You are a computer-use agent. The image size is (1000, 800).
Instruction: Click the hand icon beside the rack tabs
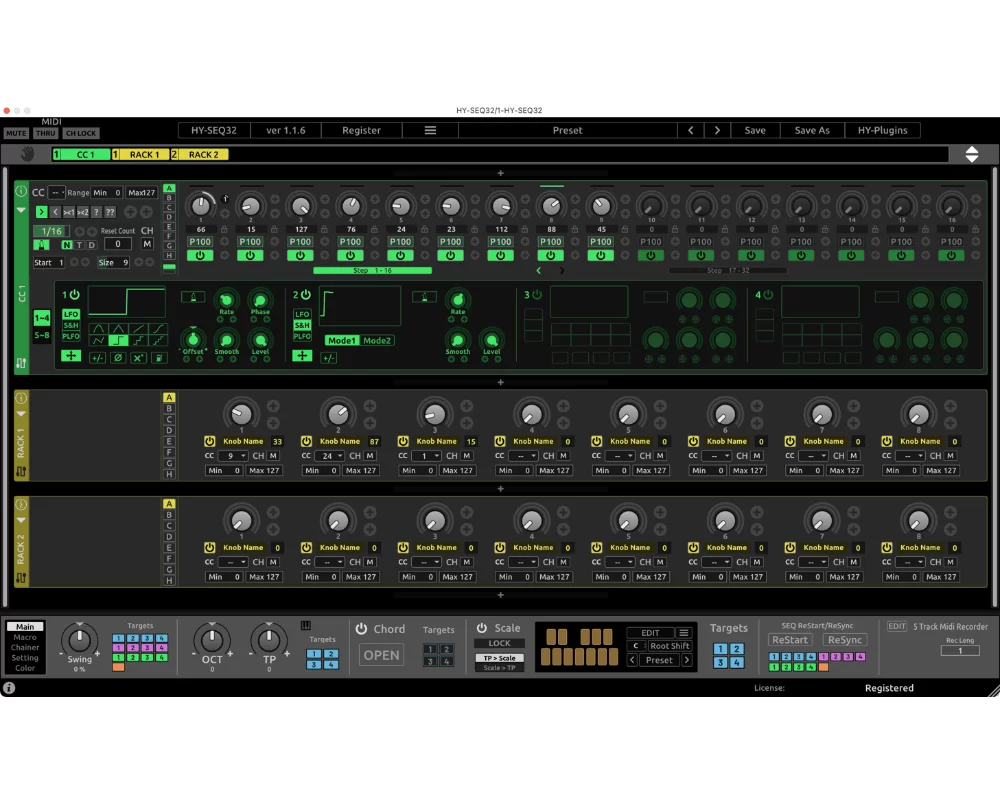coord(27,154)
